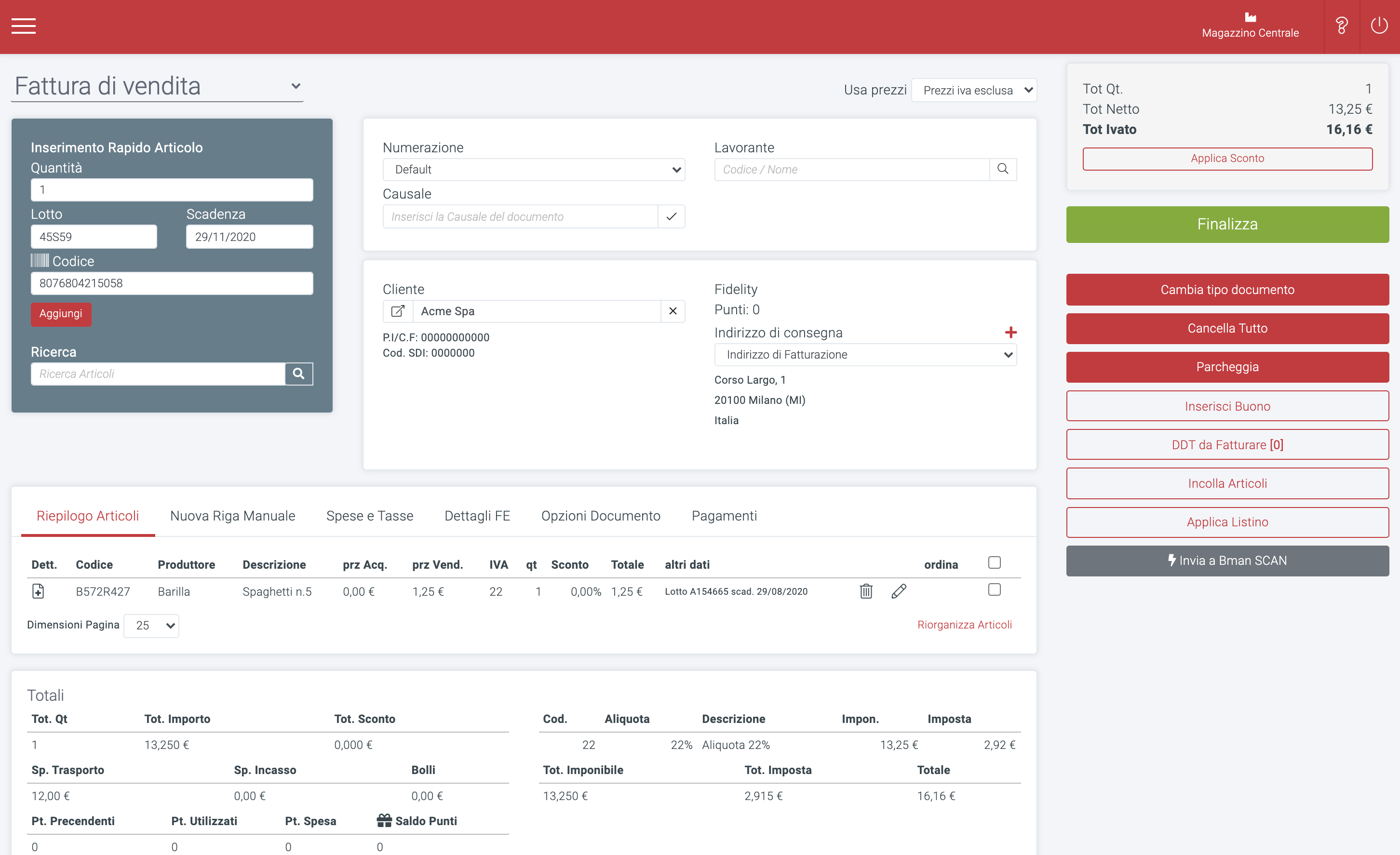This screenshot has width=1400, height=855.
Task: Click the Applica Sconto button
Action: (1227, 159)
